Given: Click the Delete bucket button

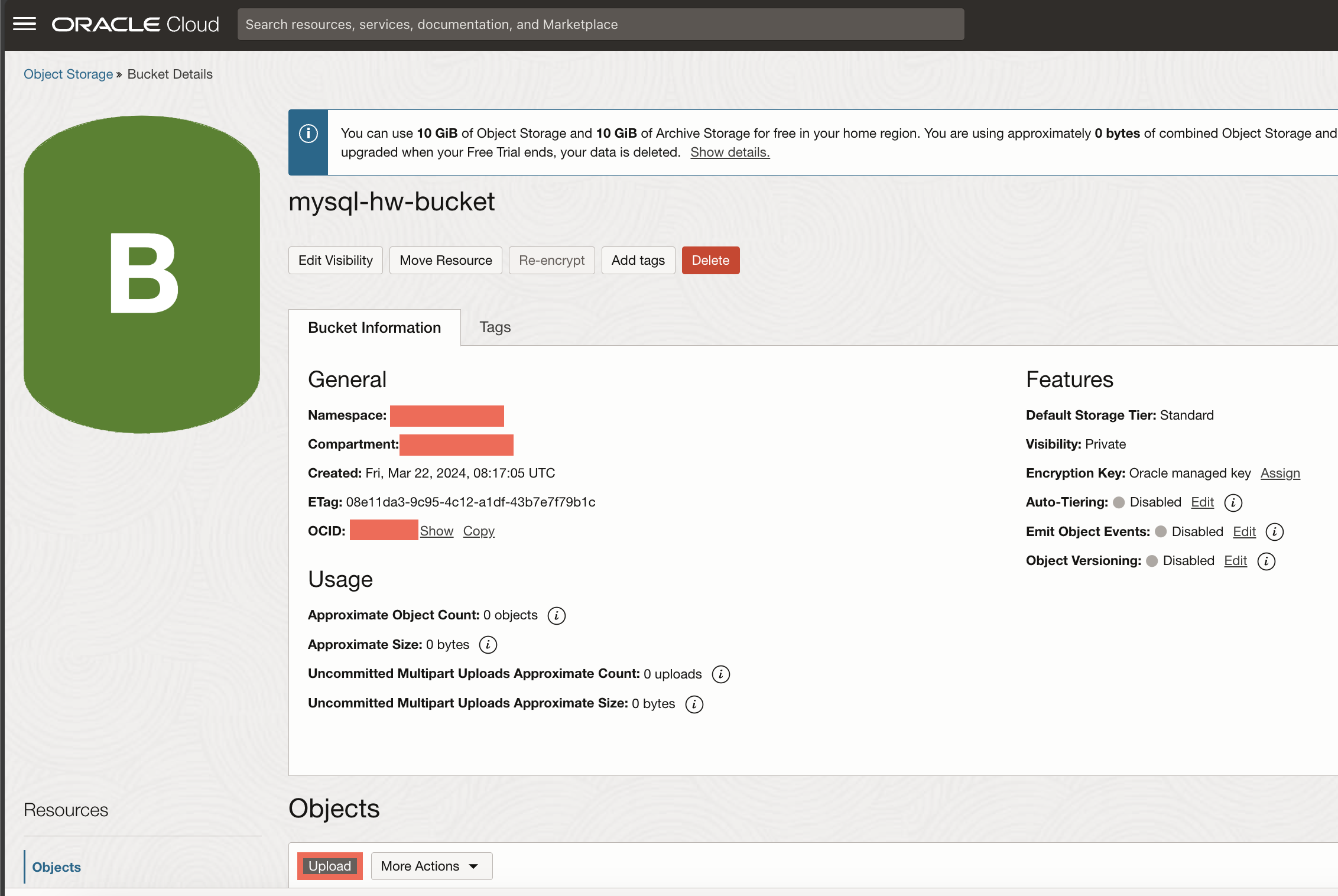Looking at the screenshot, I should click(710, 260).
